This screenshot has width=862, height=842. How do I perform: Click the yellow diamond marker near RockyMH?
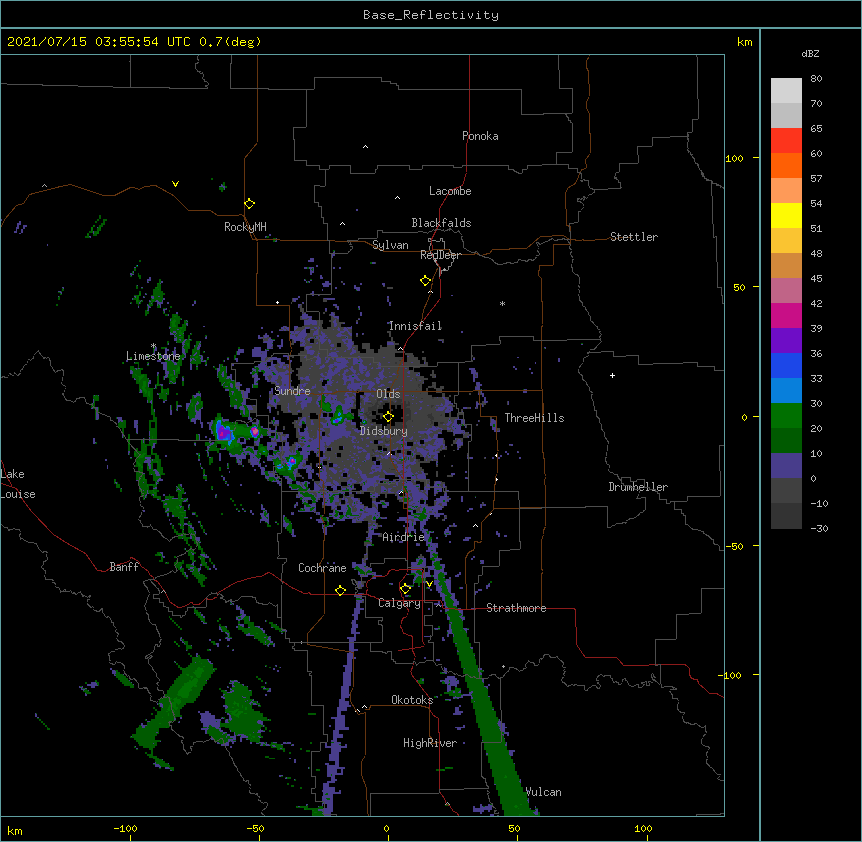[249, 204]
